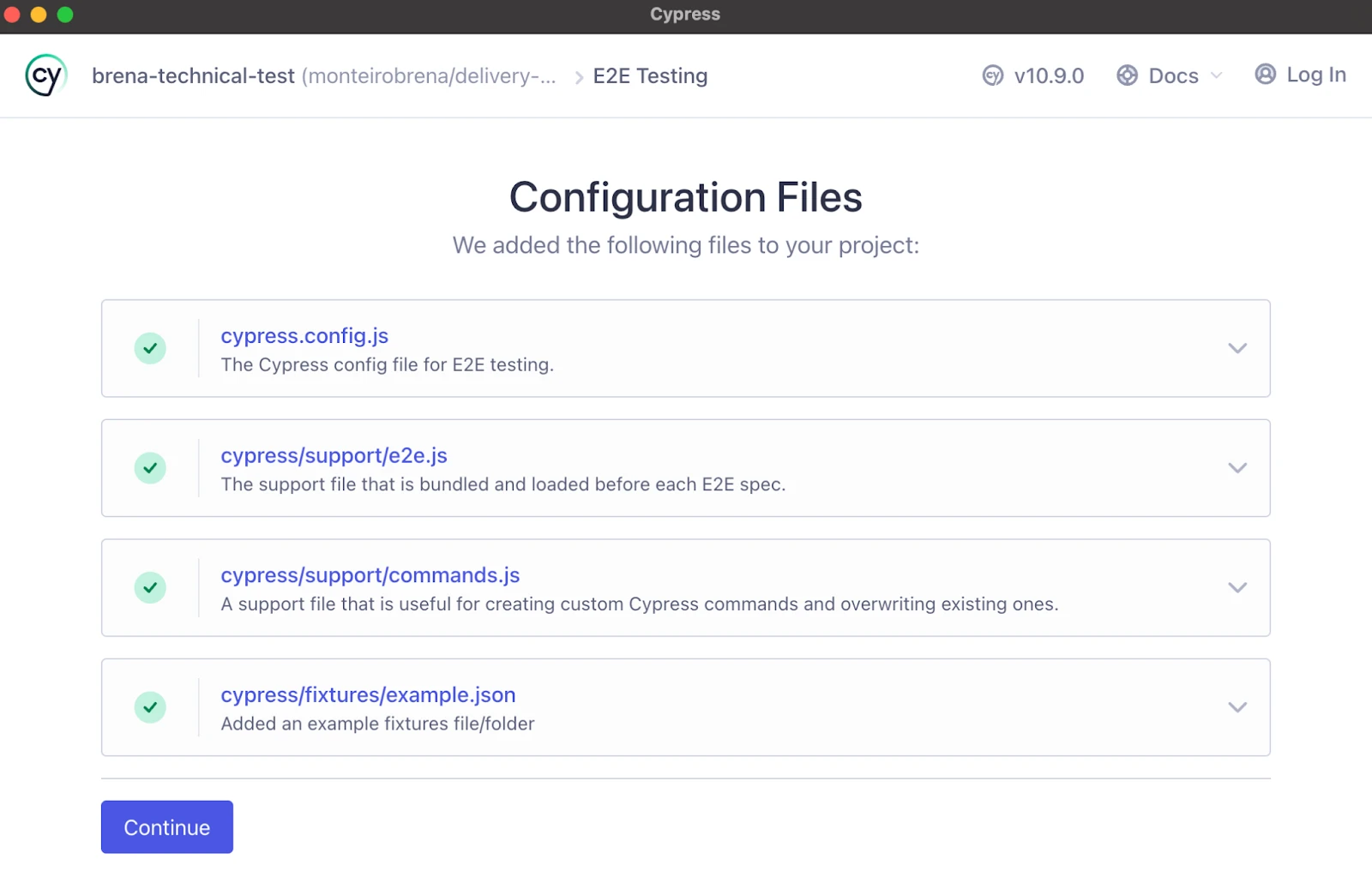1372x871 pixels.
Task: Click the cy version icon beside v10.9.0
Action: (992, 75)
